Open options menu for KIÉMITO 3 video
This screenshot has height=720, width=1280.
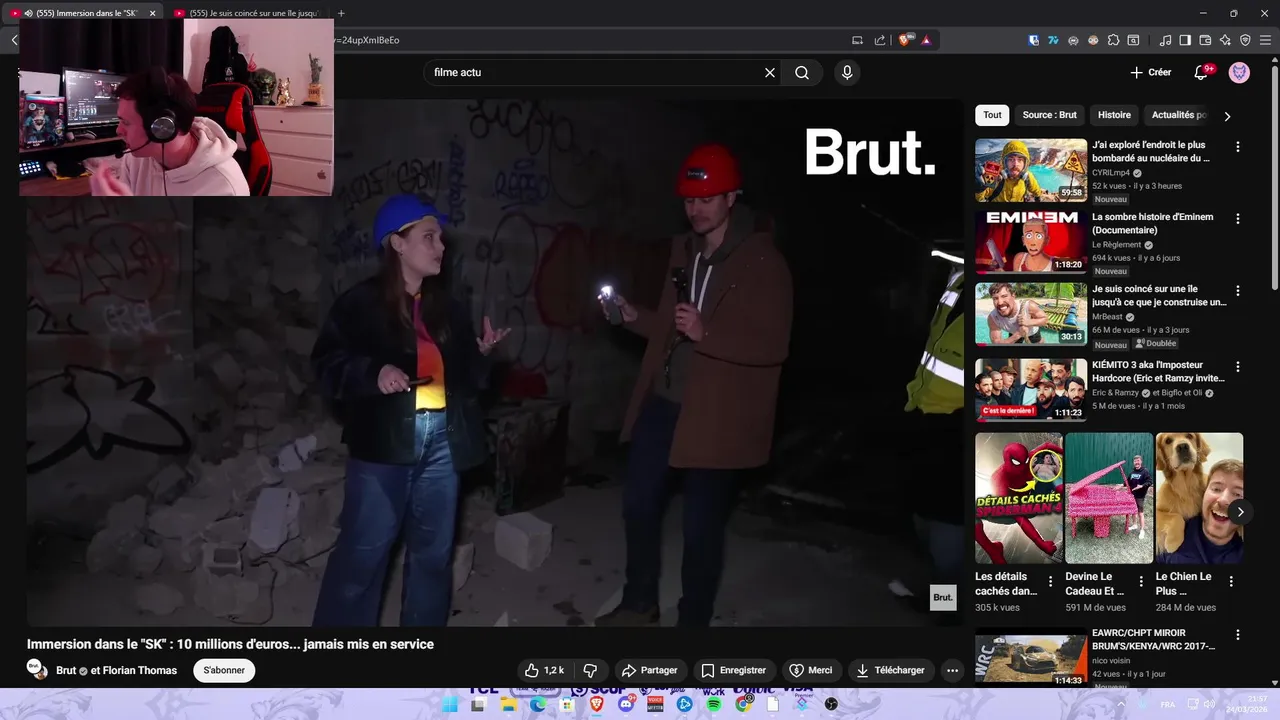point(1238,366)
